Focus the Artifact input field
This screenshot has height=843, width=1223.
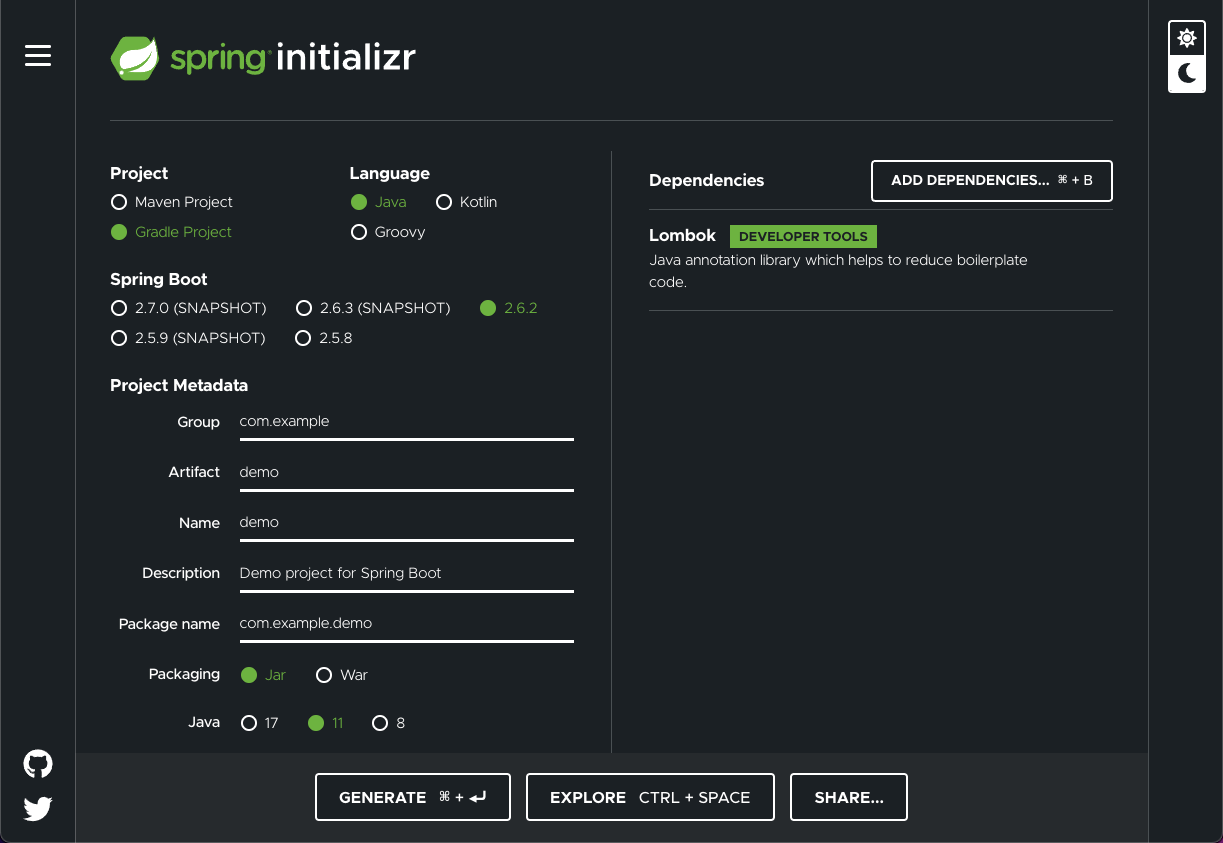coord(406,472)
